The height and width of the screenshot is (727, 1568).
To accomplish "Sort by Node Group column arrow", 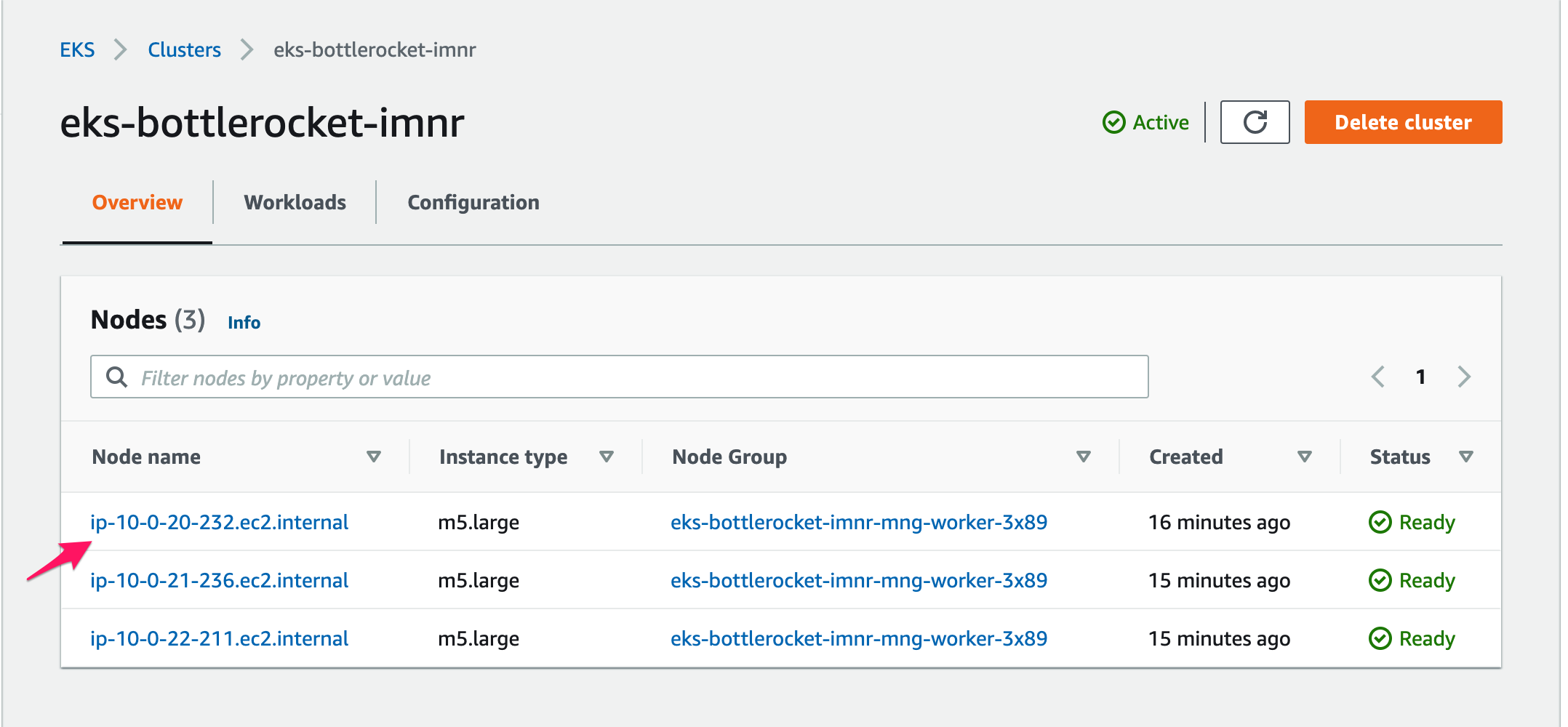I will (1083, 457).
